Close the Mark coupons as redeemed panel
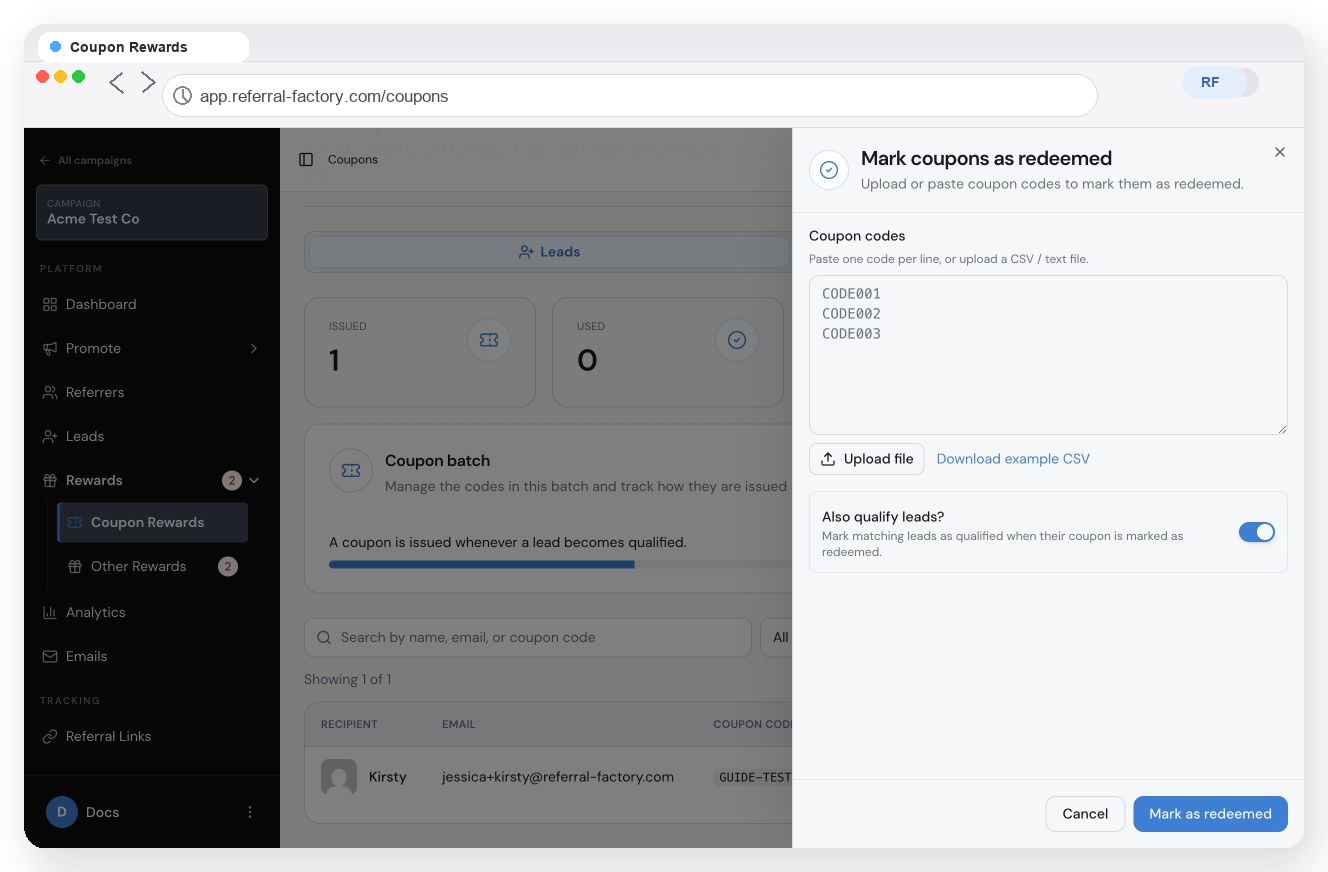Viewport: 1328px width, 872px height. click(x=1280, y=152)
